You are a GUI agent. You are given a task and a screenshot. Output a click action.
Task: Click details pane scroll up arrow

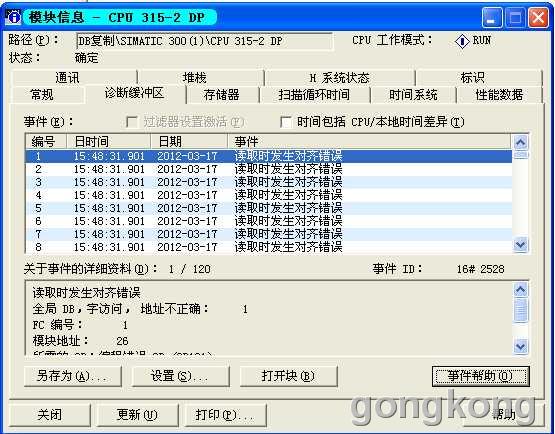tap(520, 290)
